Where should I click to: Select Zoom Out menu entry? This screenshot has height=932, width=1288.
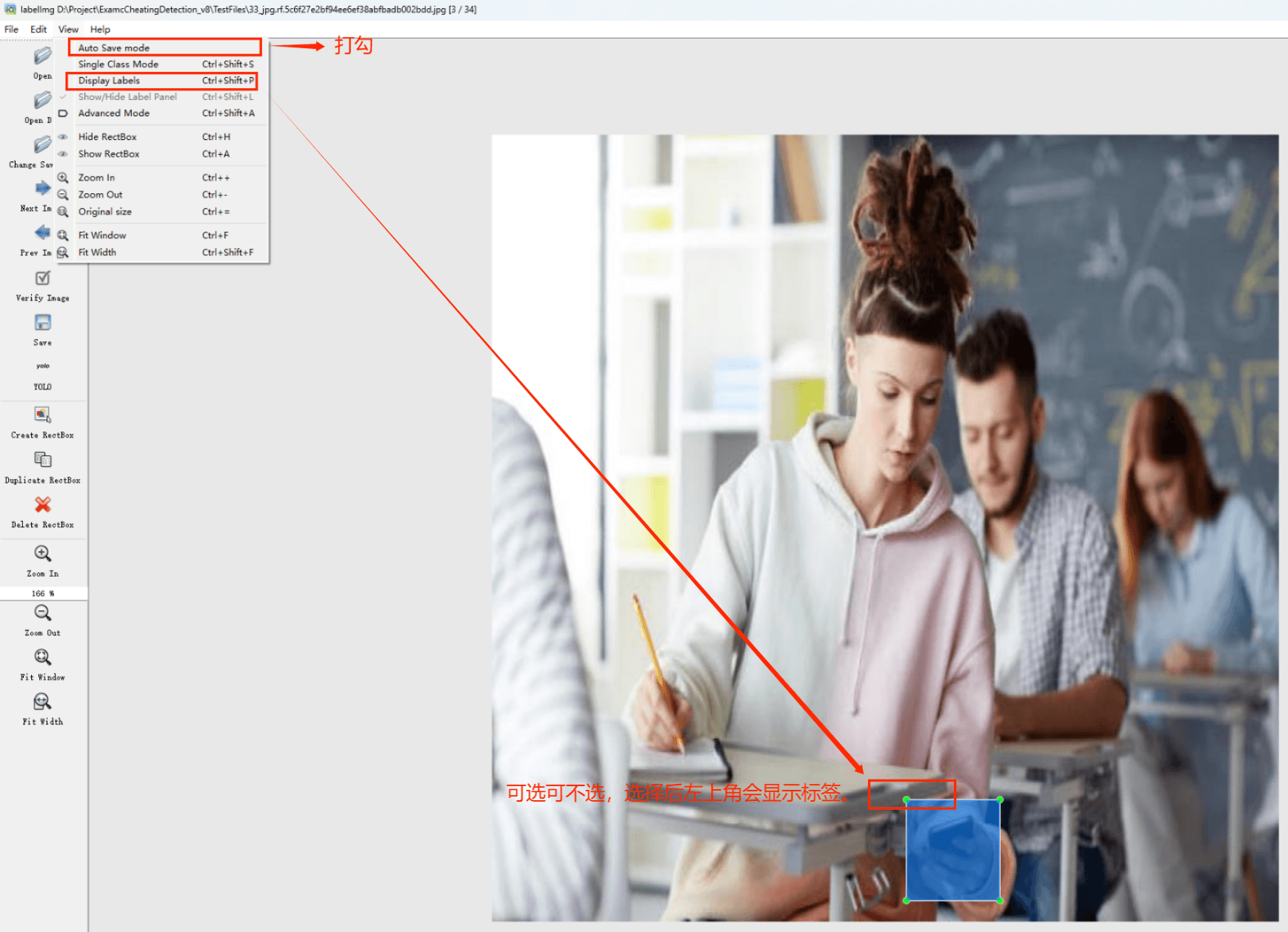[x=162, y=195]
